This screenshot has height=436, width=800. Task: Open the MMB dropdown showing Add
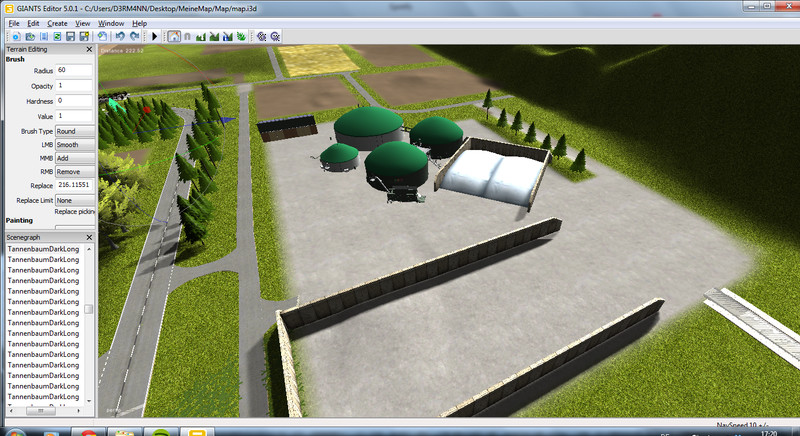(x=75, y=159)
